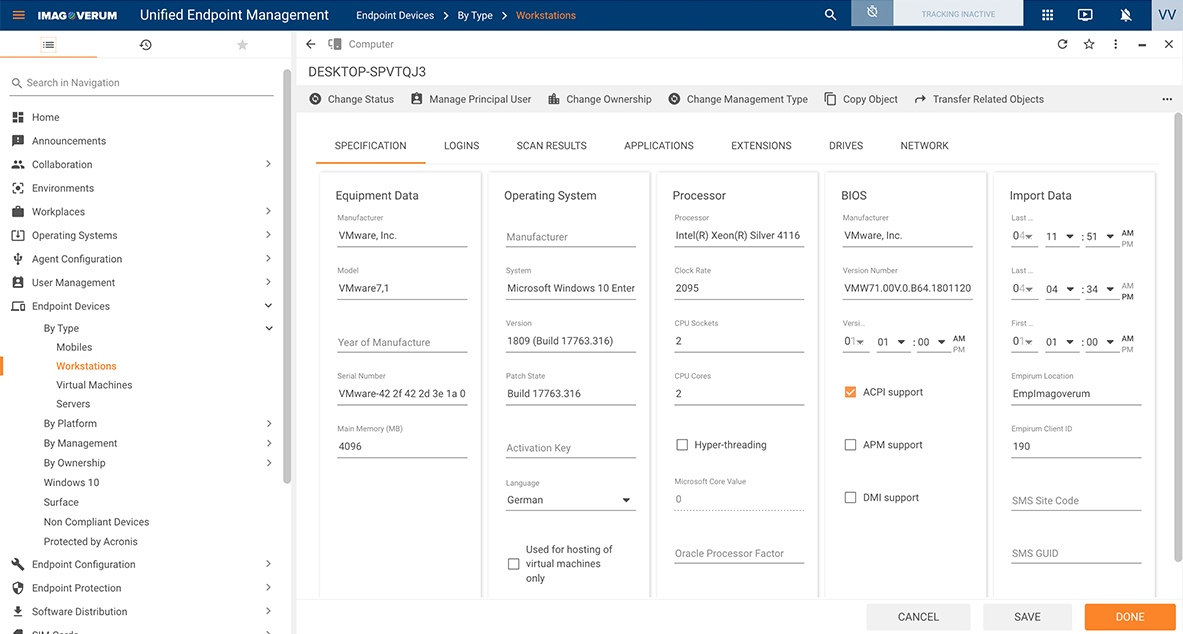1183x634 pixels.
Task: Click the search magnifier icon
Action: click(830, 15)
